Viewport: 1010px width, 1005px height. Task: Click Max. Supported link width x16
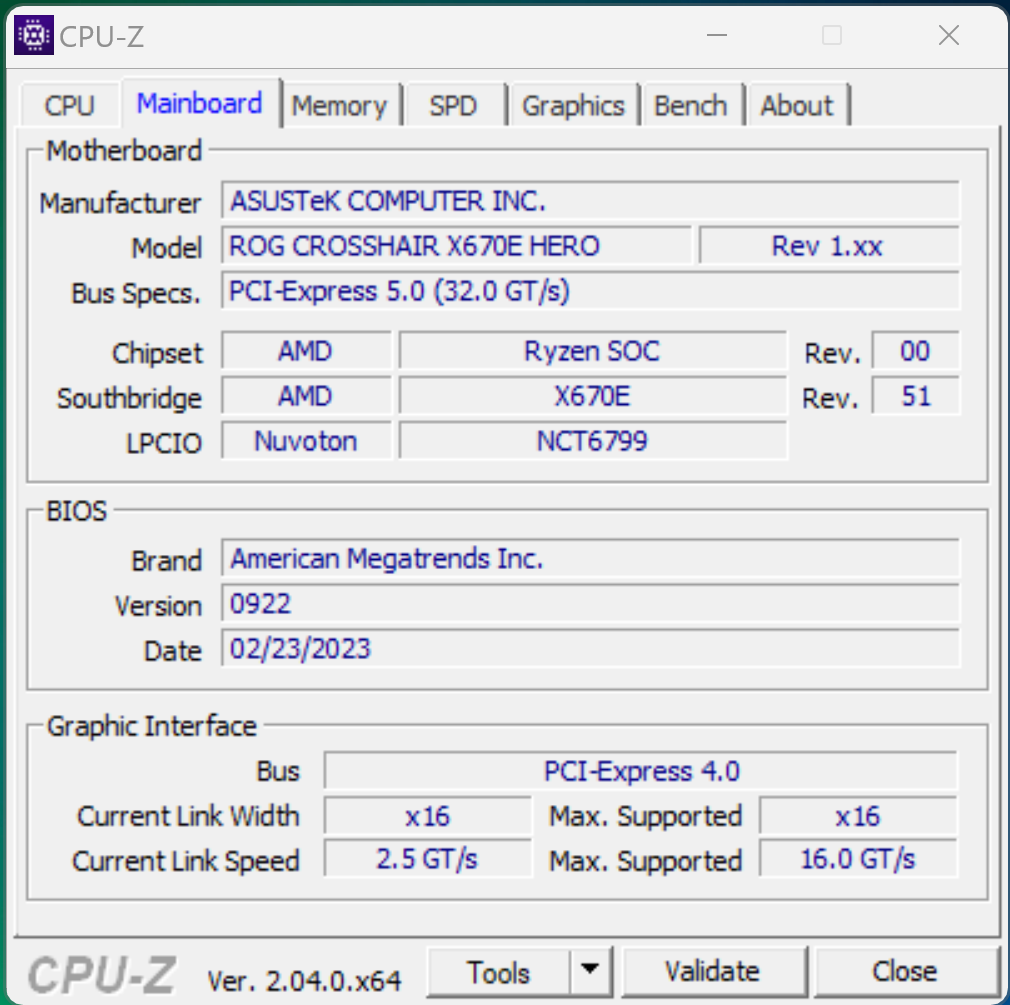(x=859, y=816)
